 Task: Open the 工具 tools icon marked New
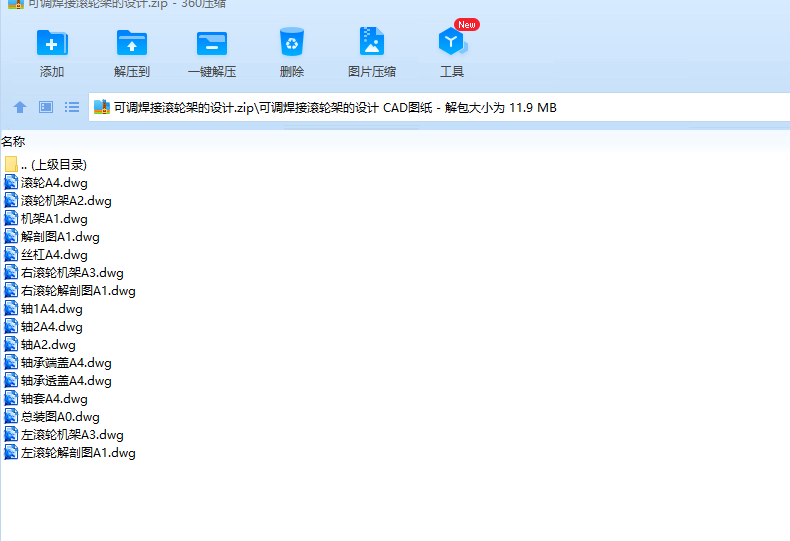pos(452,42)
